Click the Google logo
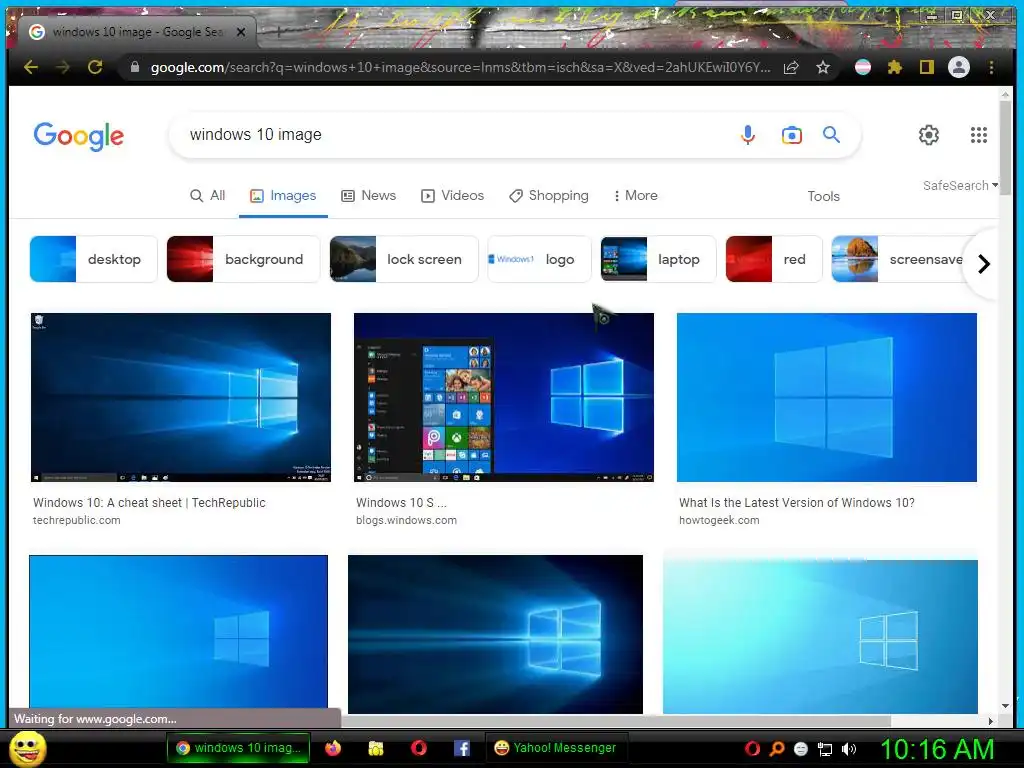This screenshot has width=1024, height=768. pyautogui.click(x=78, y=136)
